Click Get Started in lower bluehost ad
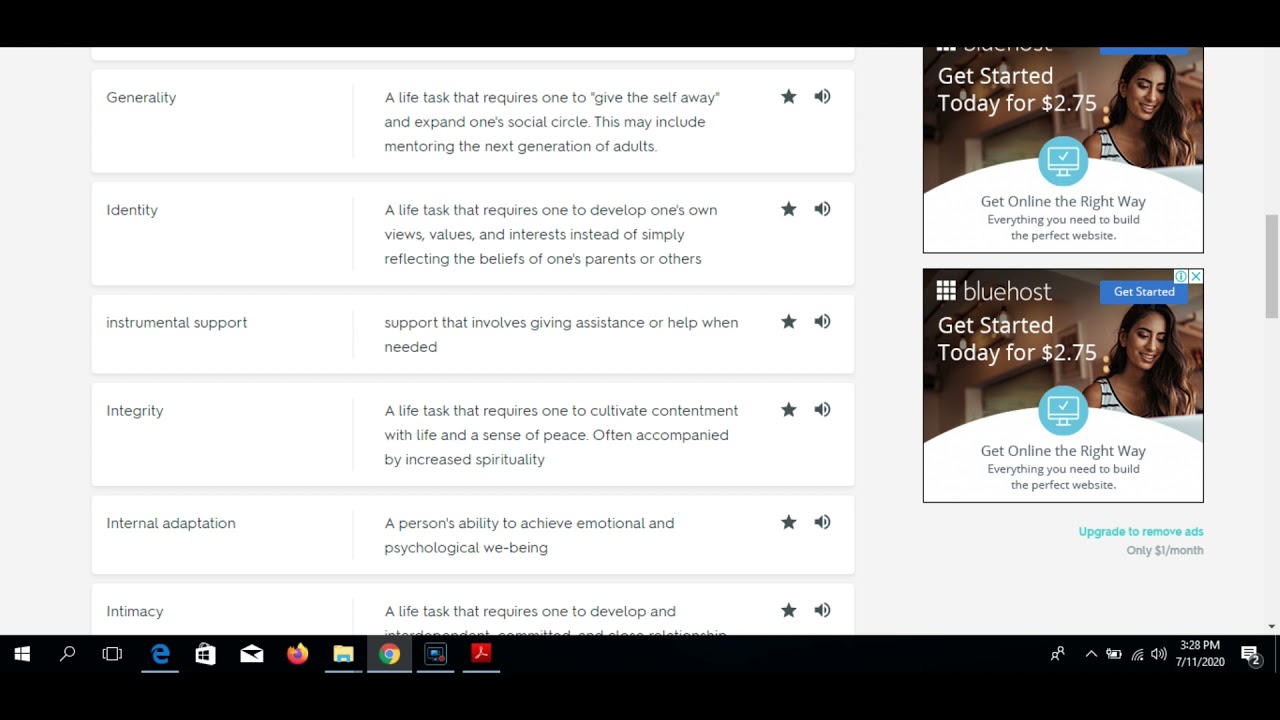The height and width of the screenshot is (720, 1280). [x=1144, y=292]
